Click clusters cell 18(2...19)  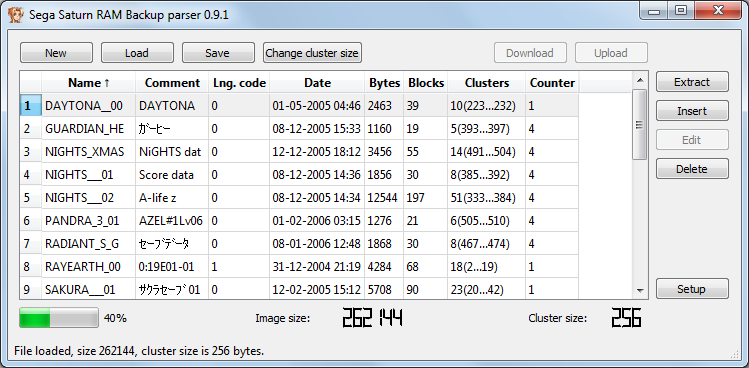[487, 266]
